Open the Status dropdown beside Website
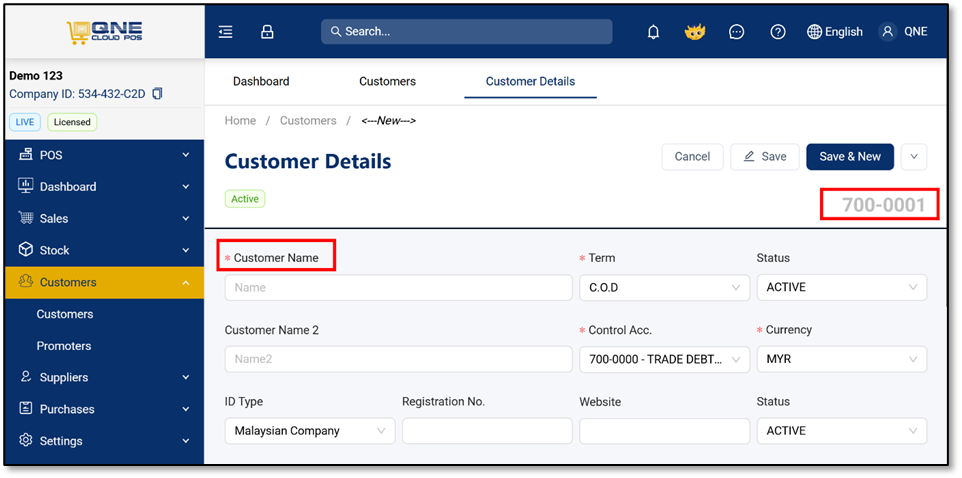Viewport: 962px width, 478px height. point(842,431)
